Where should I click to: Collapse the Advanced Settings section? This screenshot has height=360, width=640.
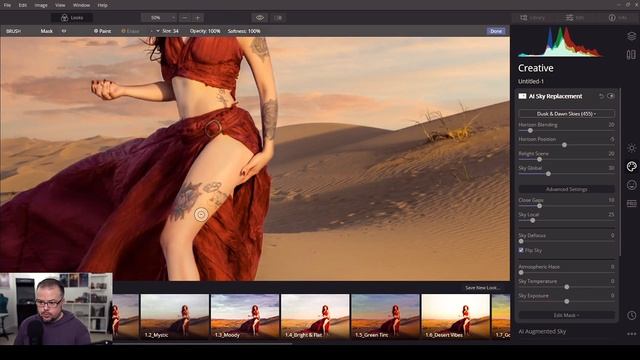(x=566, y=189)
